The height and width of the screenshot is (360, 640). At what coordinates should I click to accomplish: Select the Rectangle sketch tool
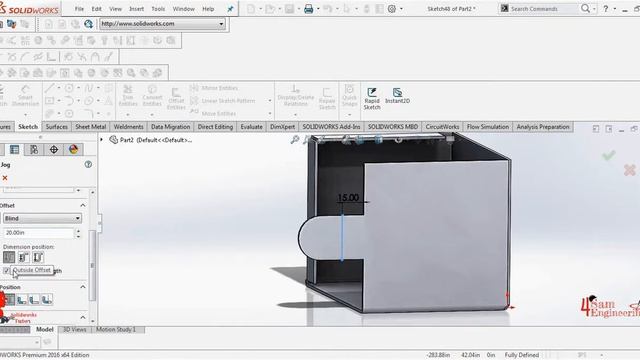point(49,100)
